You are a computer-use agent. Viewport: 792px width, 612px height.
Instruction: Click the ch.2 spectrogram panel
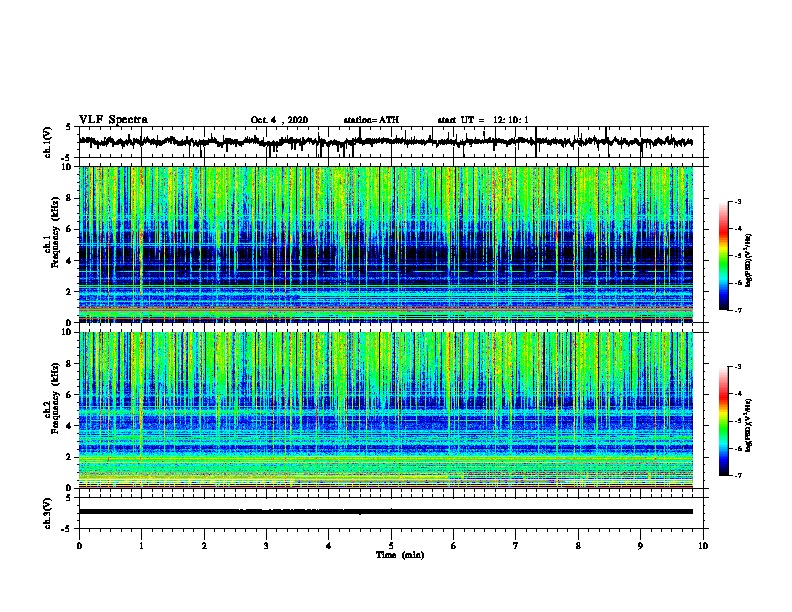click(x=386, y=410)
